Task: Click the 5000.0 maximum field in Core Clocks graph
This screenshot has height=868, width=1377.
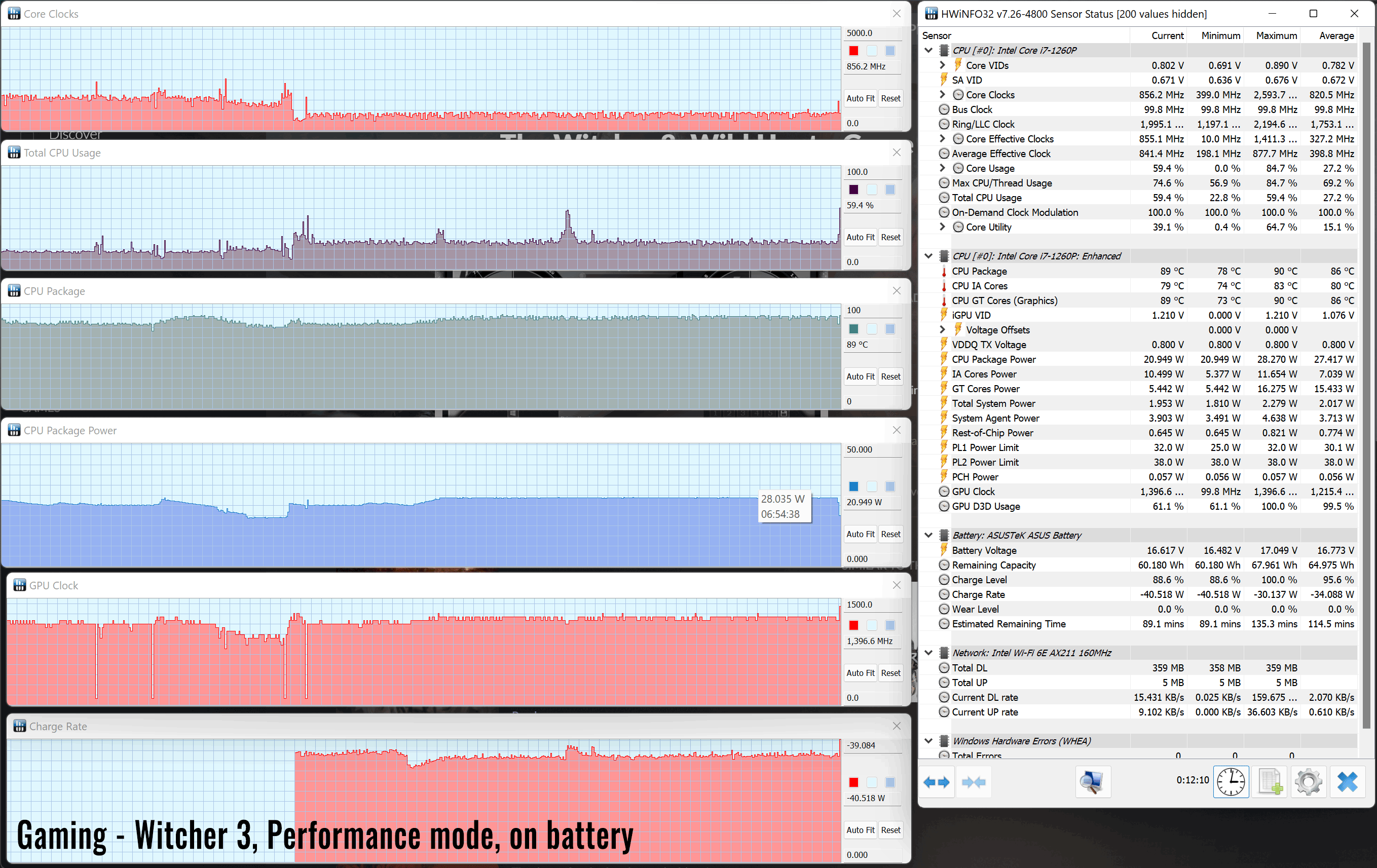Action: click(x=873, y=33)
